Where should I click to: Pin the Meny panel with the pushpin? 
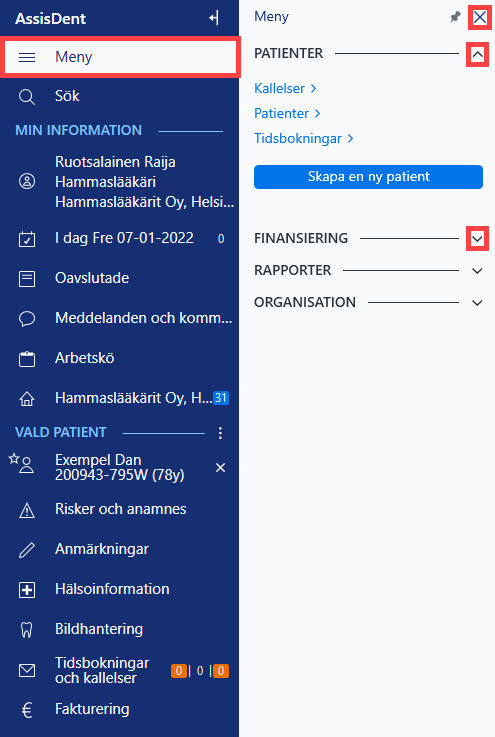tap(455, 18)
